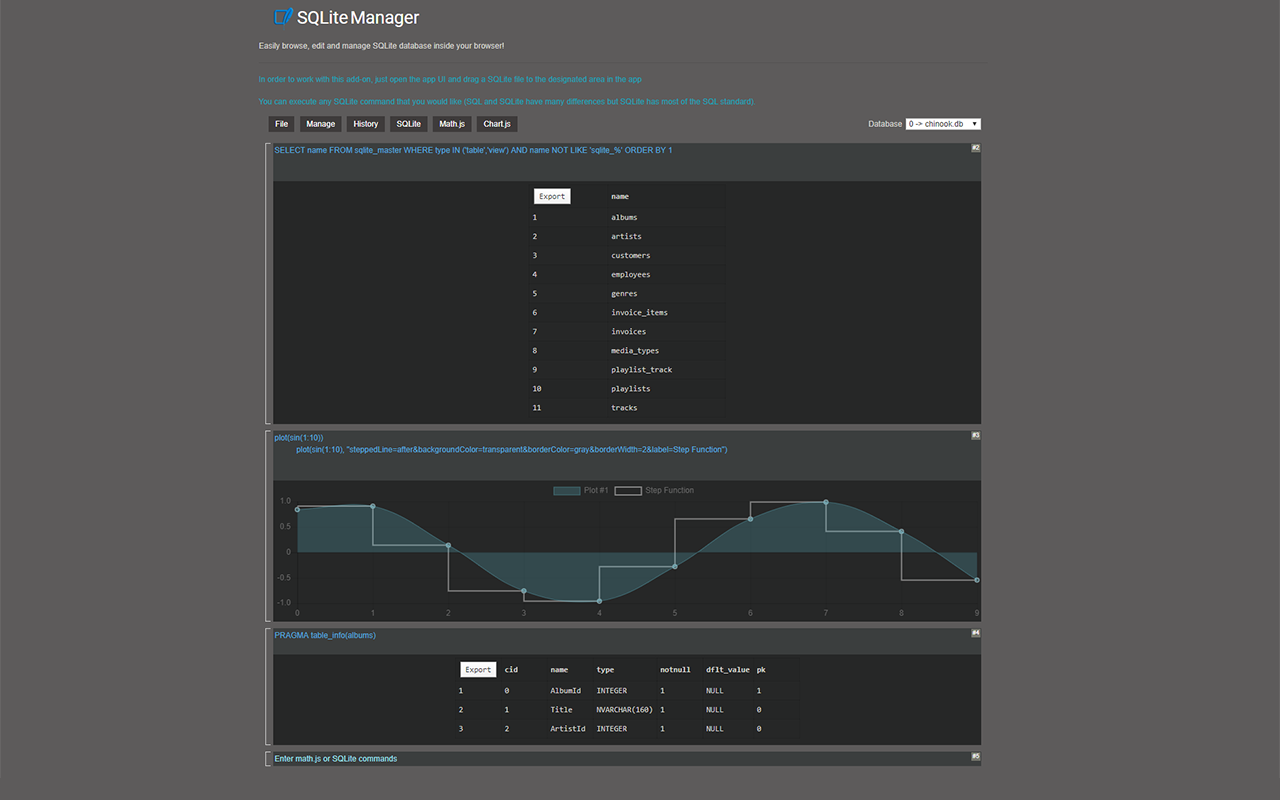Image resolution: width=1280 pixels, height=800 pixels.
Task: Click the #4 cell index badge
Action: [976, 632]
